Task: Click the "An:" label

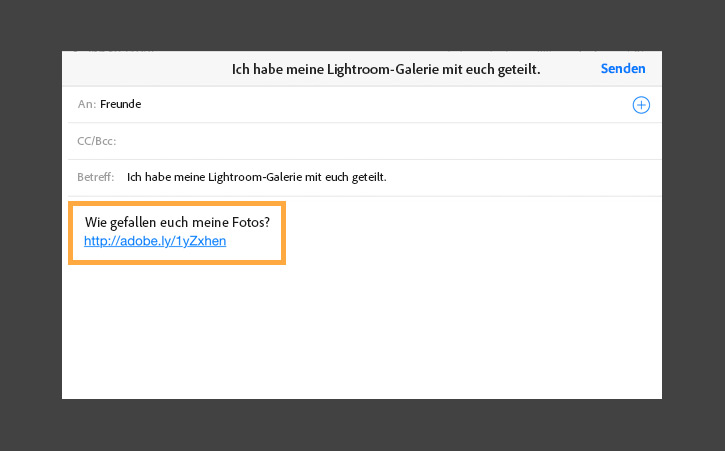Action: point(87,104)
